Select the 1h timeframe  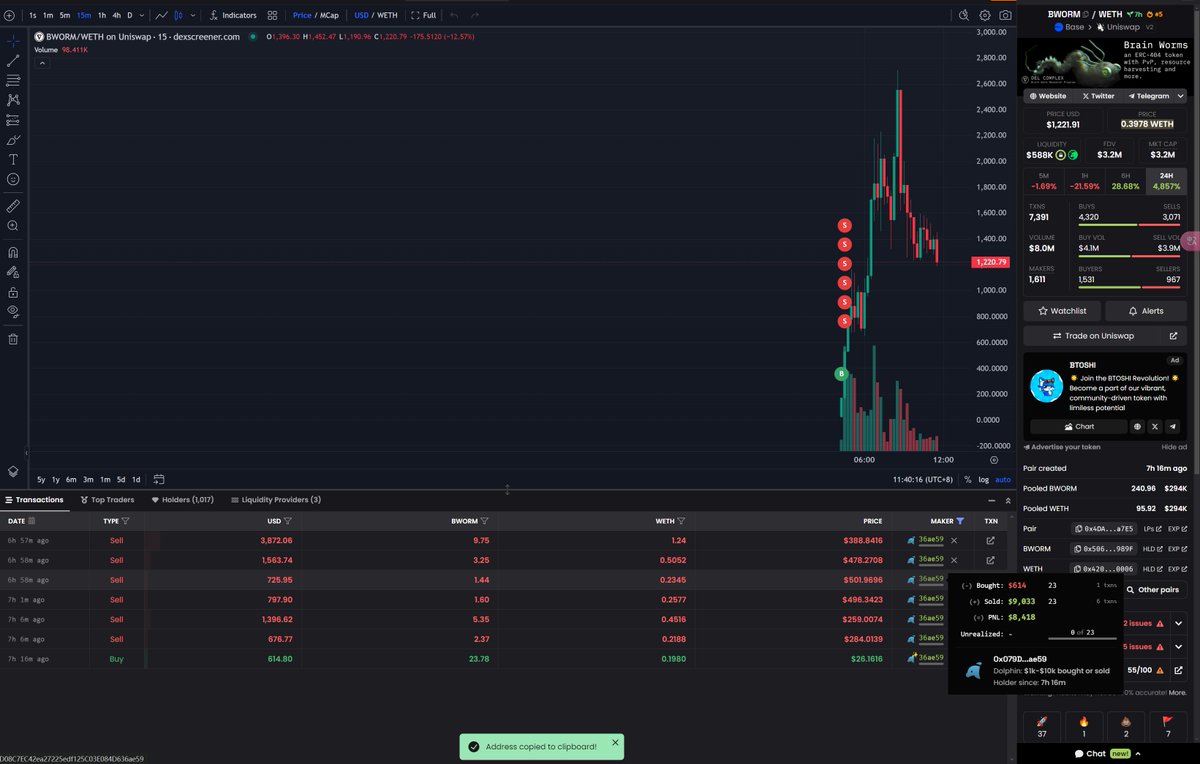pyautogui.click(x=102, y=15)
